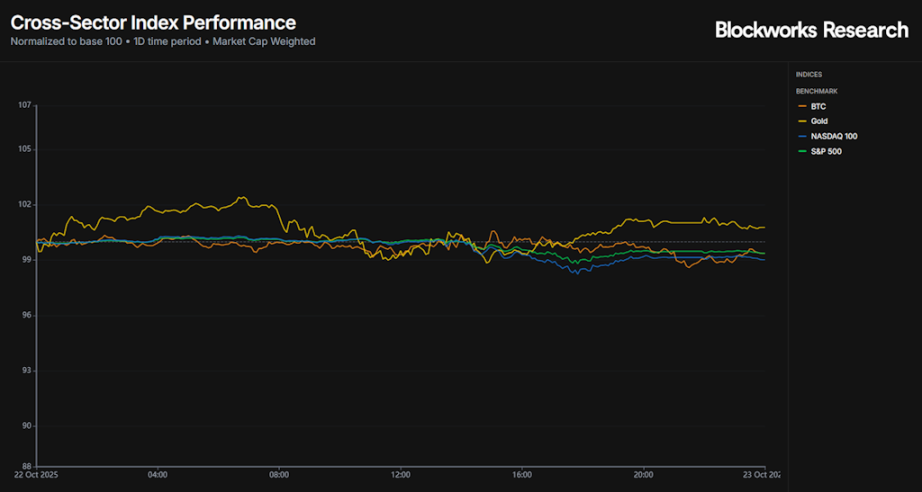Click the Cross-Sector Index Performance title

pos(153,22)
